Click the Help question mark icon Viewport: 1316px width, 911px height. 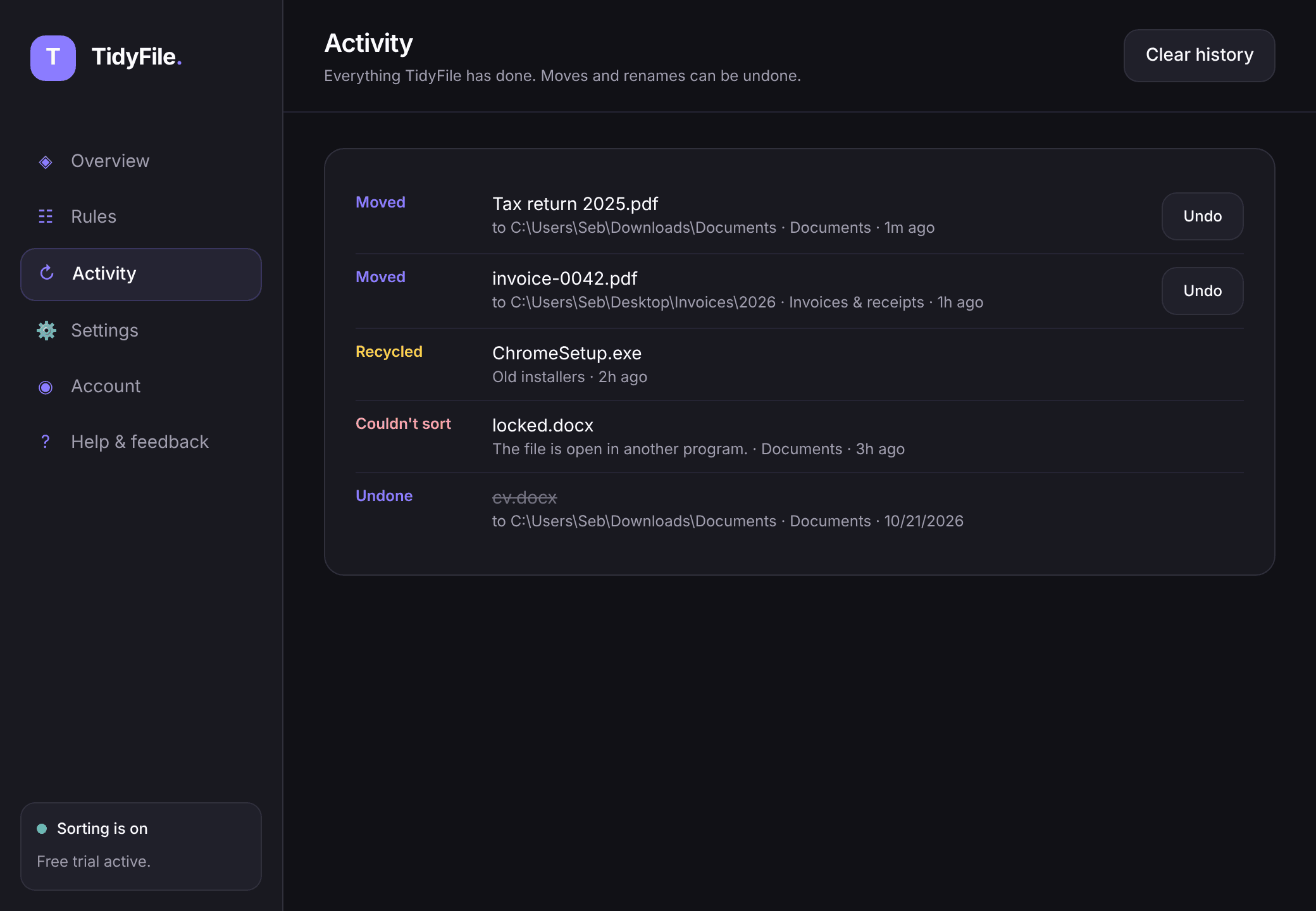point(46,442)
